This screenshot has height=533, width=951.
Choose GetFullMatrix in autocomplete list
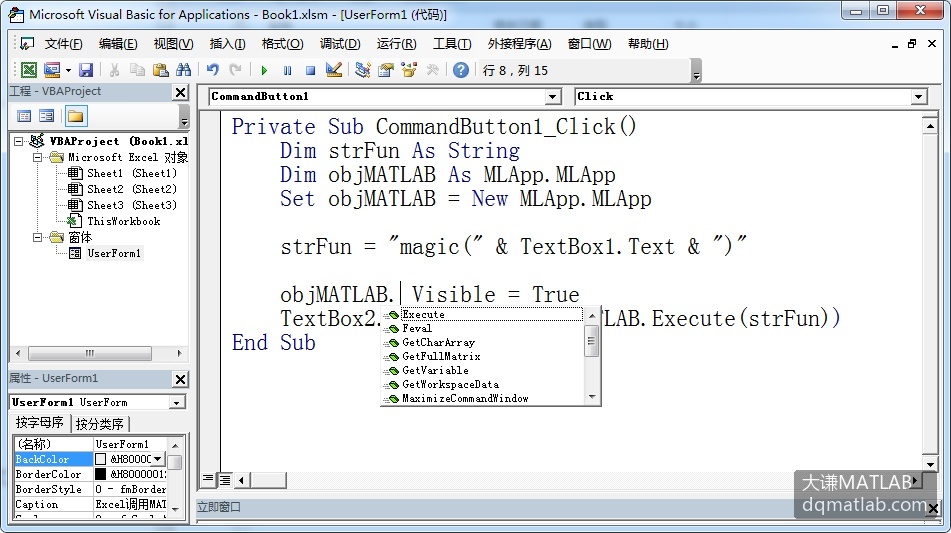pos(482,357)
